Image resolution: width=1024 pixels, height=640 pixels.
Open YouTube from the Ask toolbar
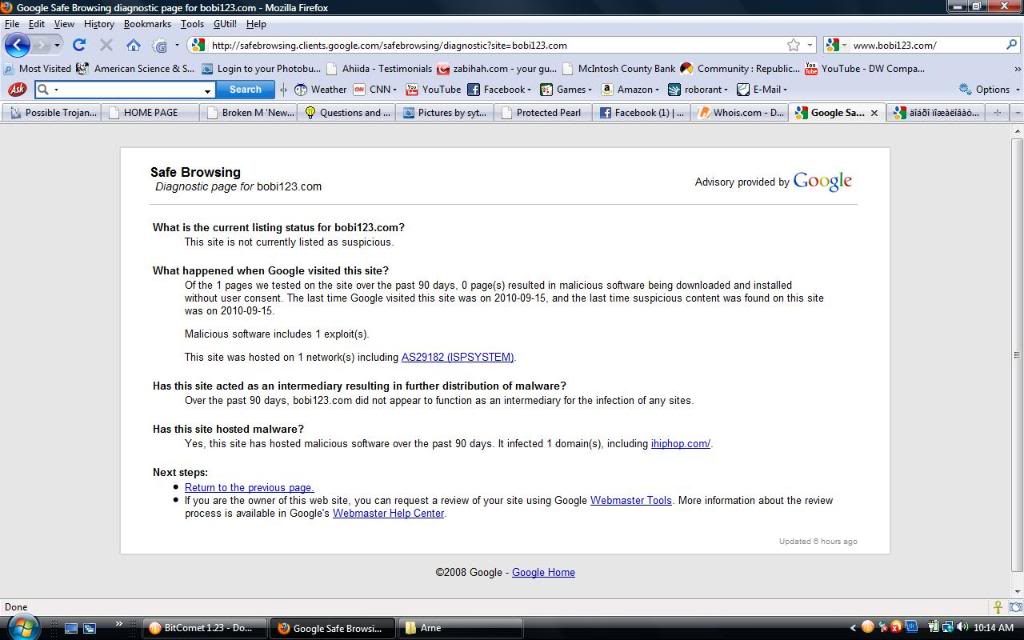[433, 89]
